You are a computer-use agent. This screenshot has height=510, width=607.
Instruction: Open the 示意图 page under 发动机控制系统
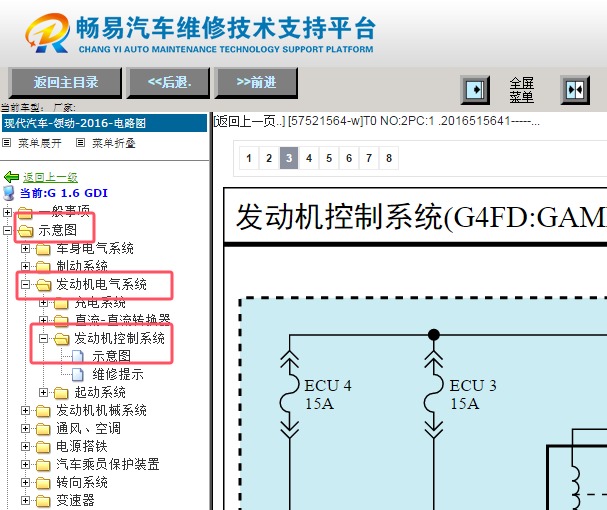coord(111,356)
